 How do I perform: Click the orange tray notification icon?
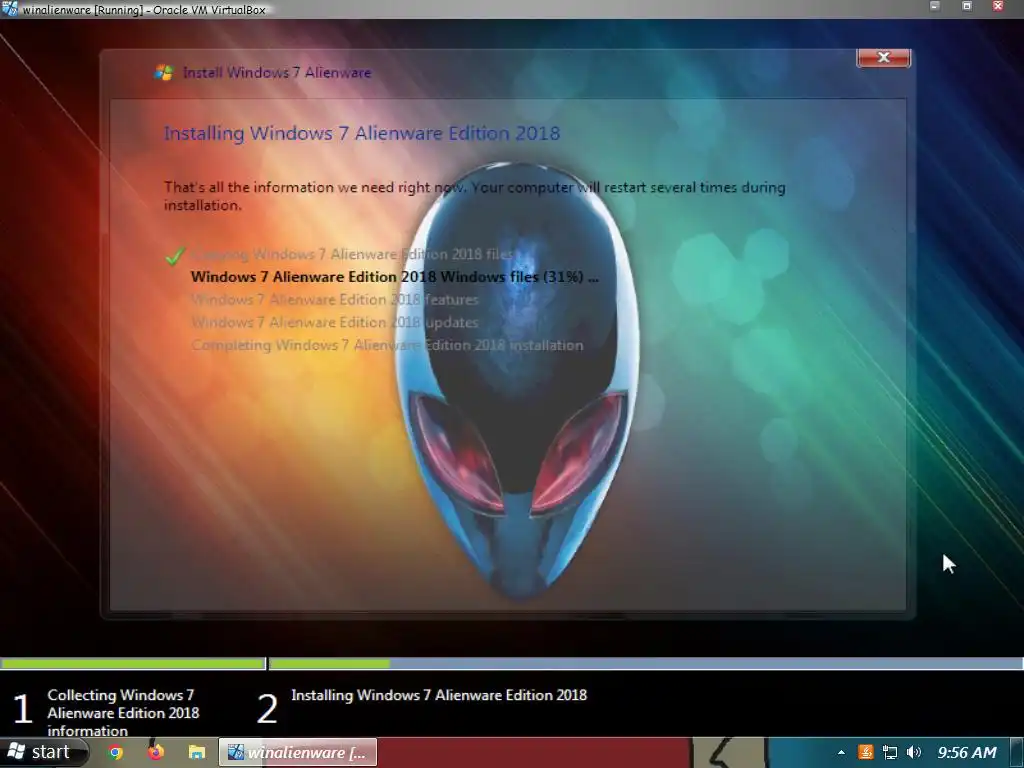[x=866, y=752]
